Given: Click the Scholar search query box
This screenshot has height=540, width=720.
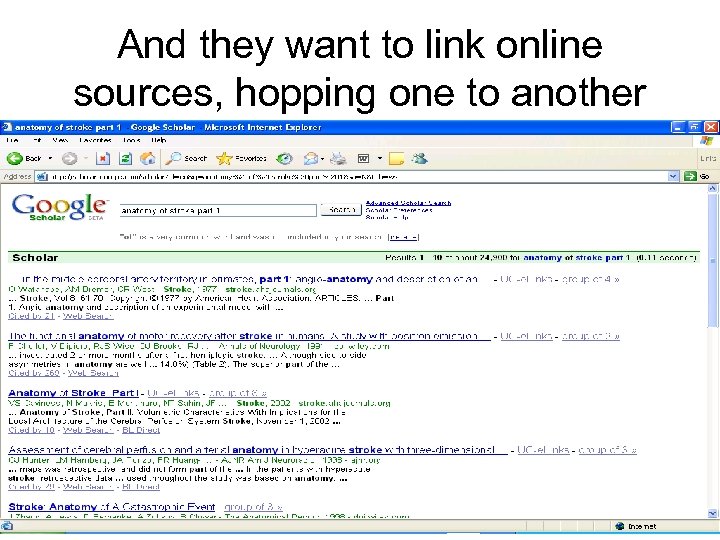Looking at the screenshot, I should [218, 211].
